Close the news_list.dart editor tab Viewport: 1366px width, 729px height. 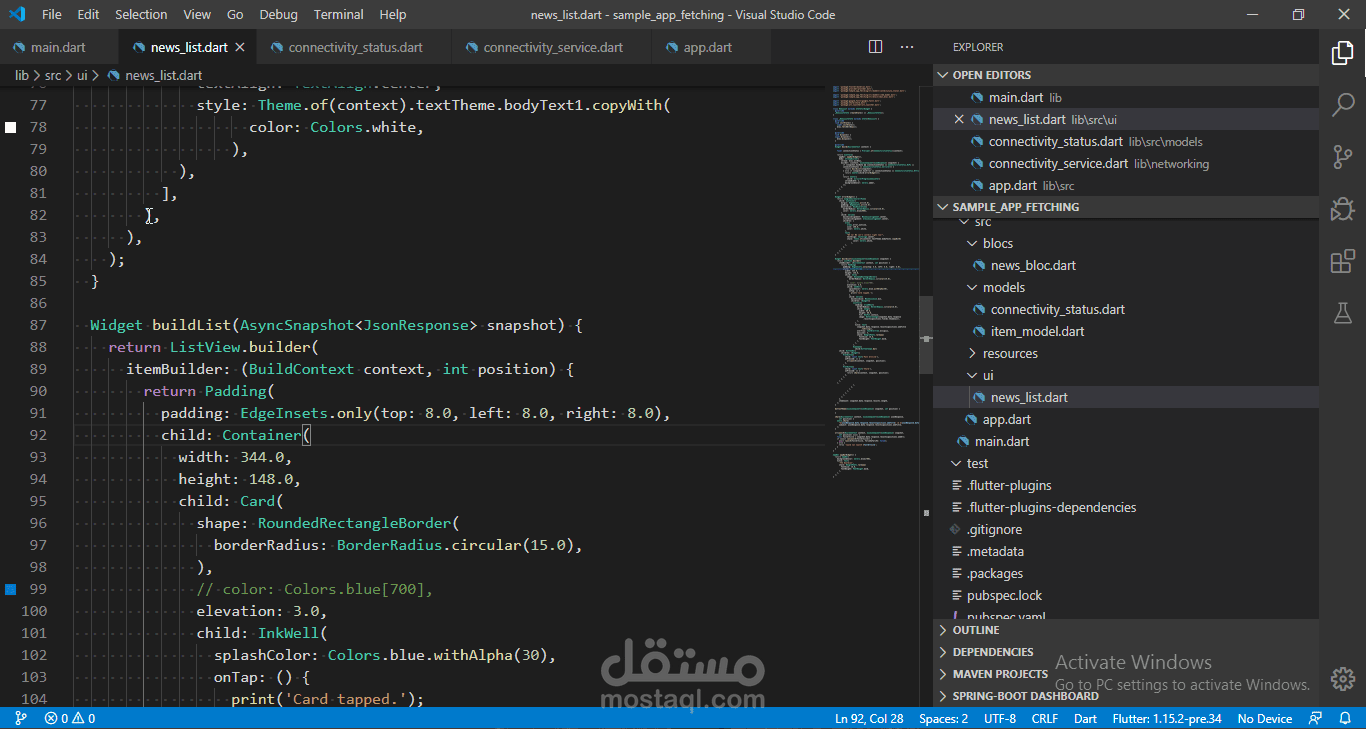[x=240, y=47]
